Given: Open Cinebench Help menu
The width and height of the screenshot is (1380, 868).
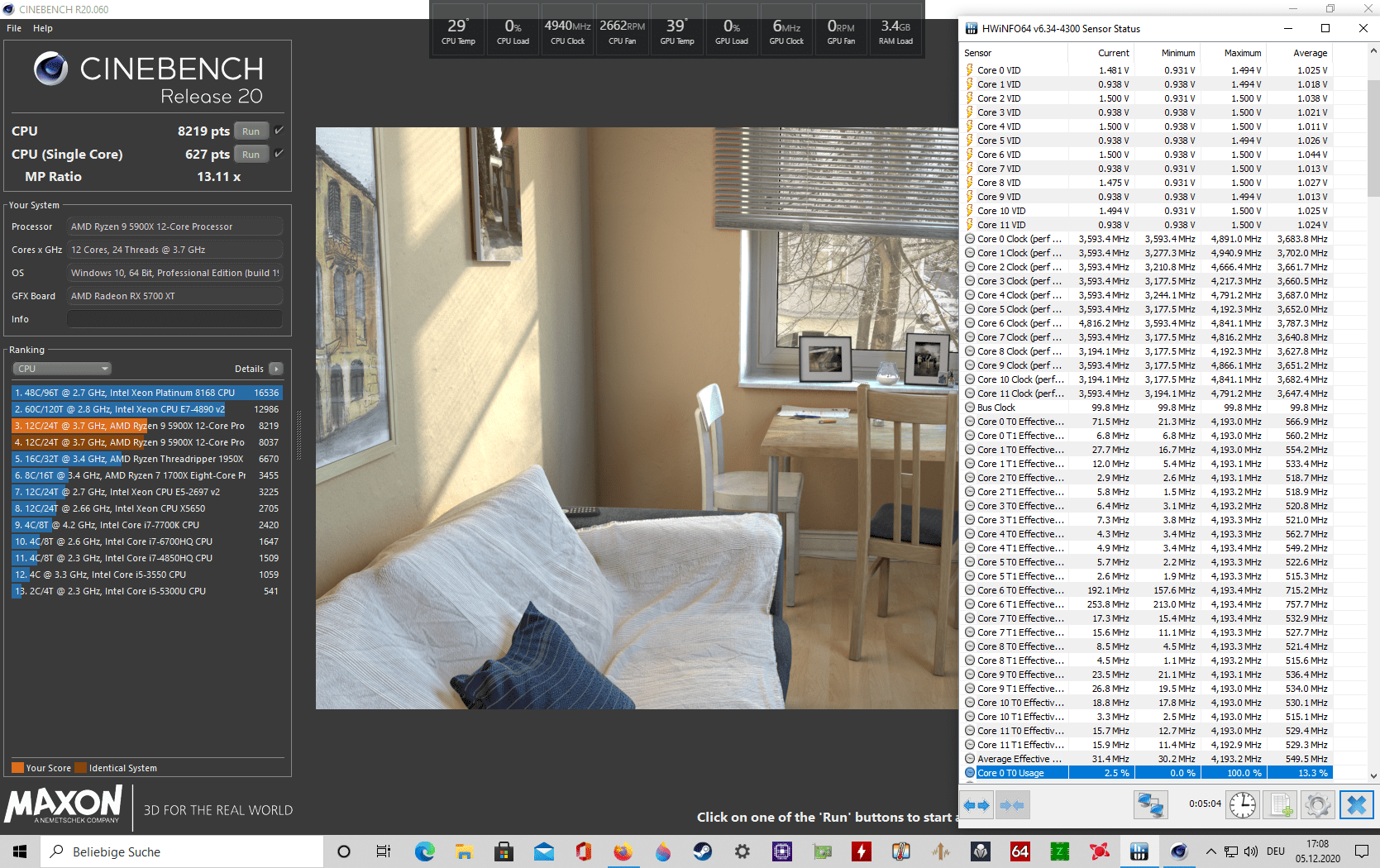Looking at the screenshot, I should point(43,28).
